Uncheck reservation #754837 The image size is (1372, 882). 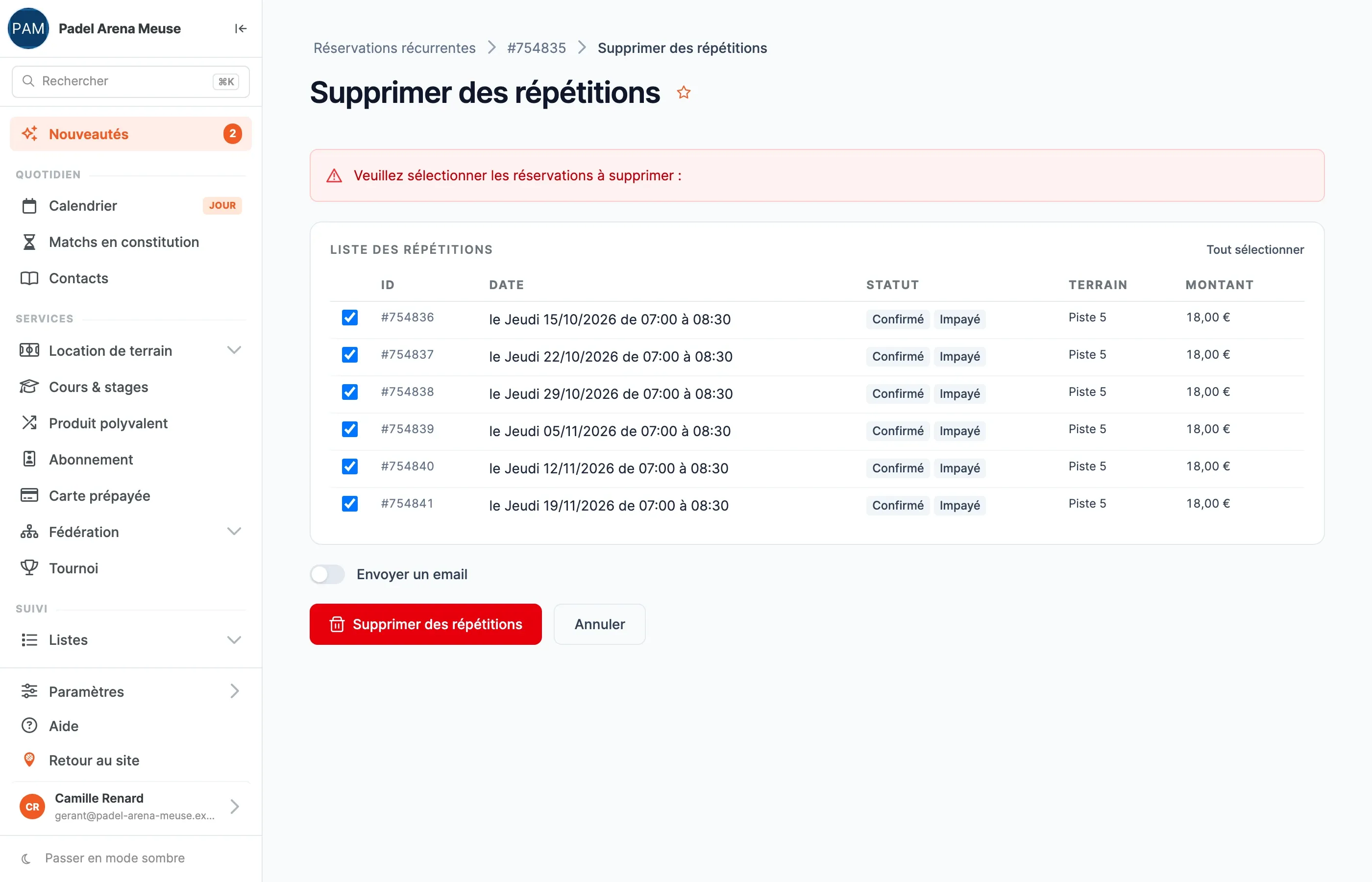coord(350,355)
